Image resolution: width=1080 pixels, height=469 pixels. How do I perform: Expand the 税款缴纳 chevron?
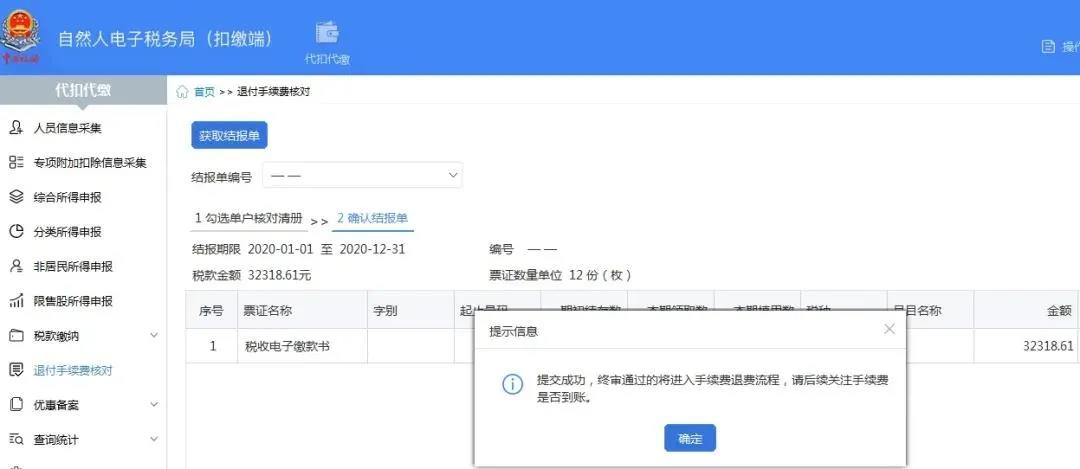point(154,335)
